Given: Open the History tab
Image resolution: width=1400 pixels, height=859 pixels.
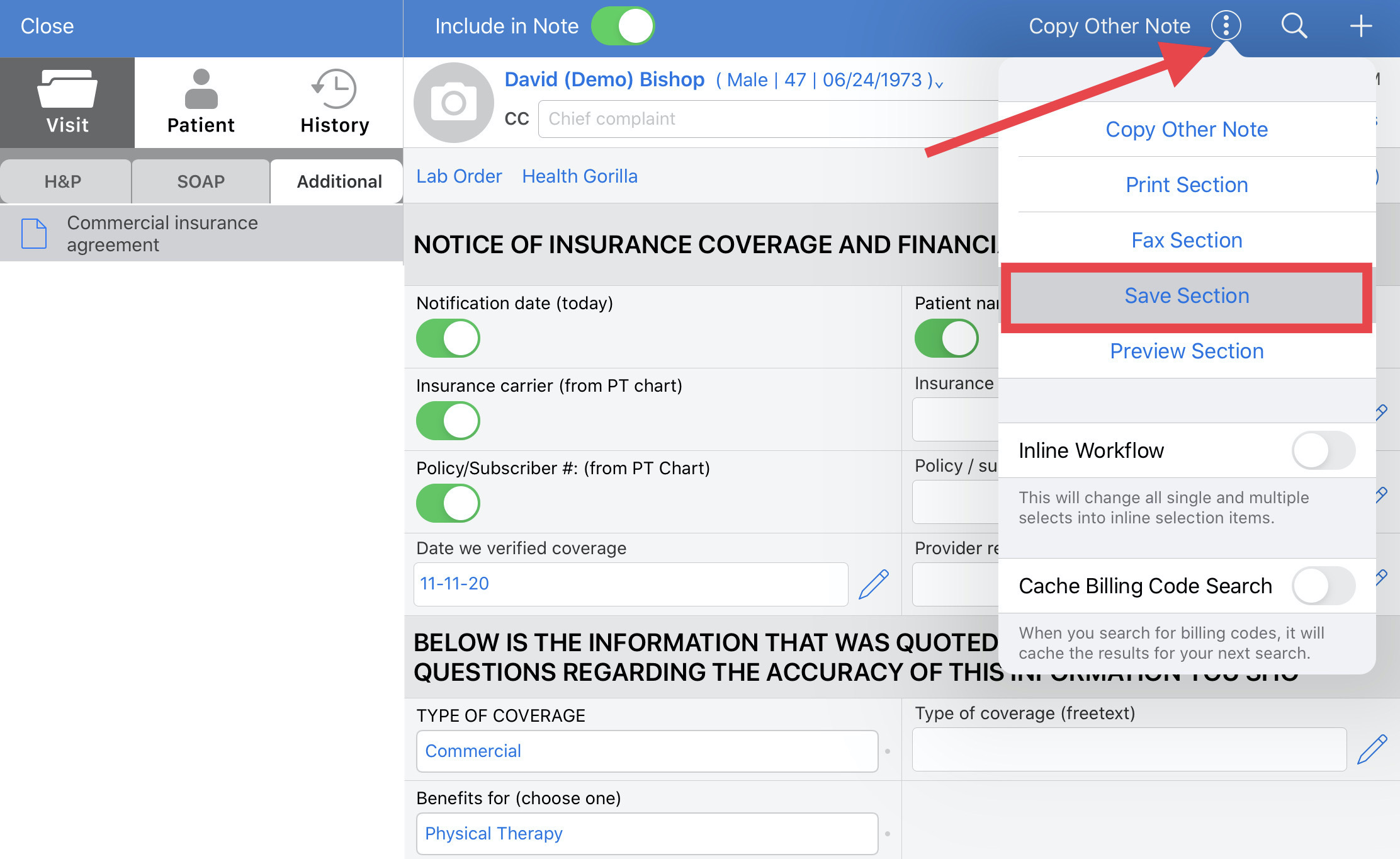Looking at the screenshot, I should 334,103.
